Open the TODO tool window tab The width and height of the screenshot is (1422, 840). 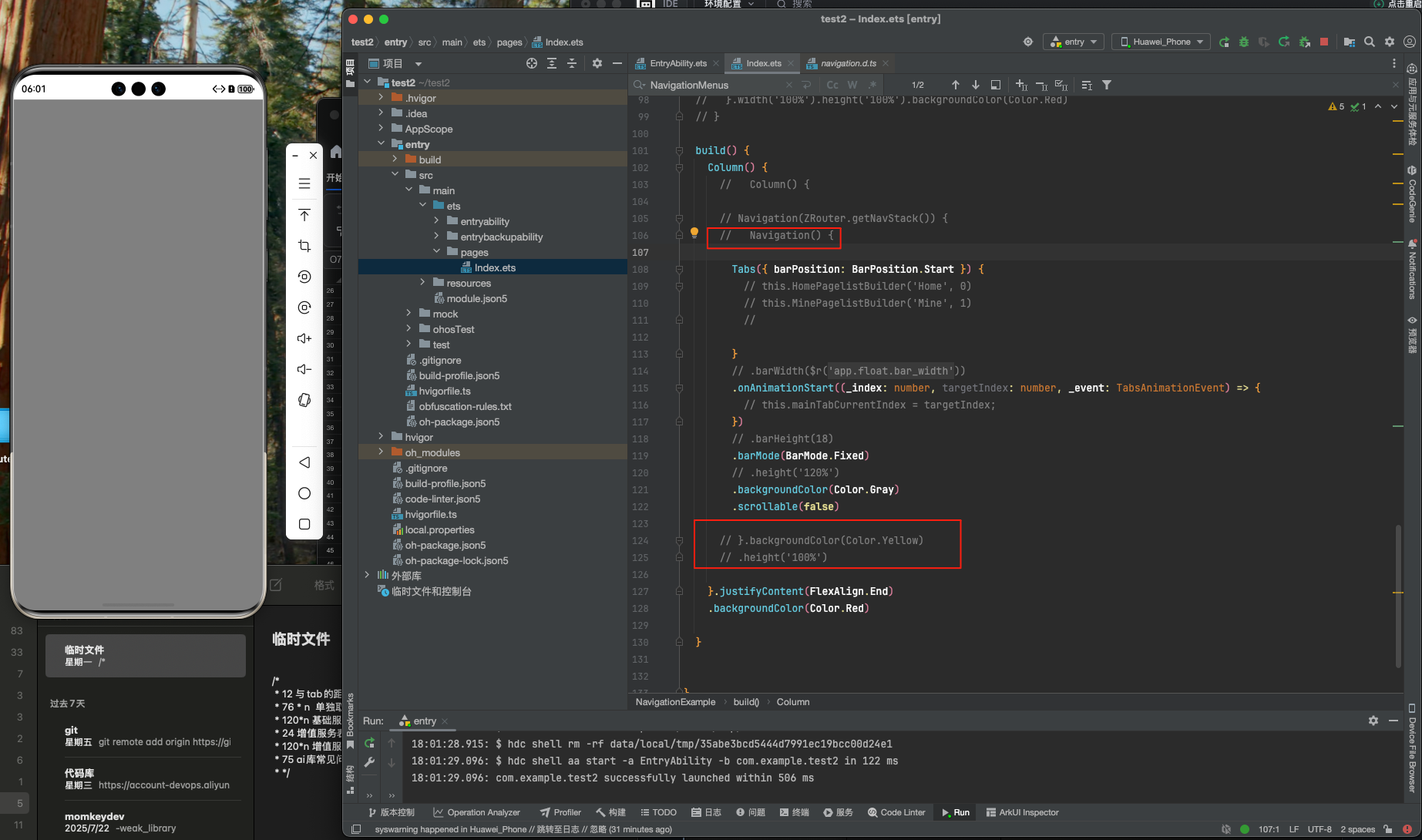659,812
